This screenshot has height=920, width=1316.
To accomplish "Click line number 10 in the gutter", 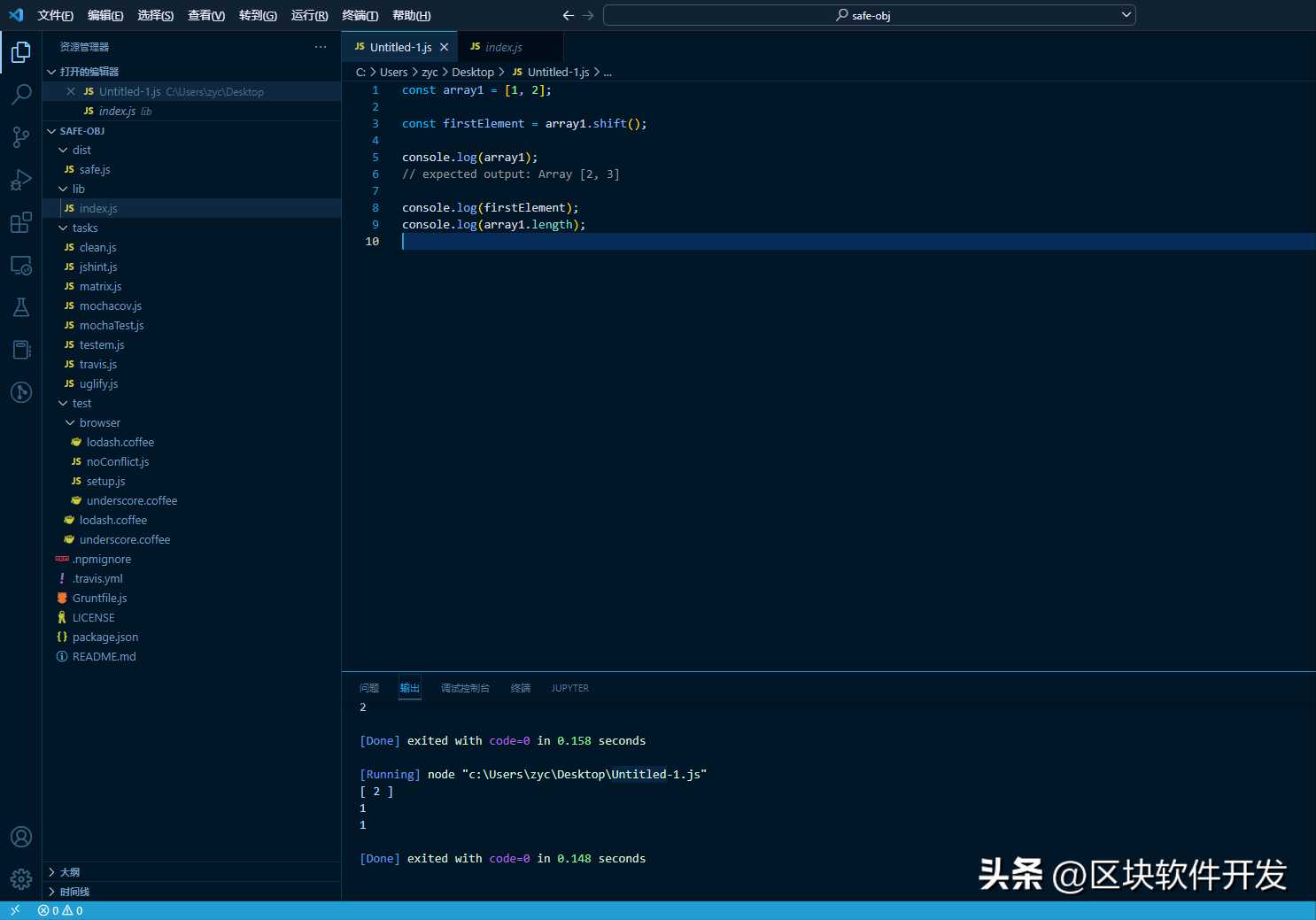I will [x=372, y=242].
